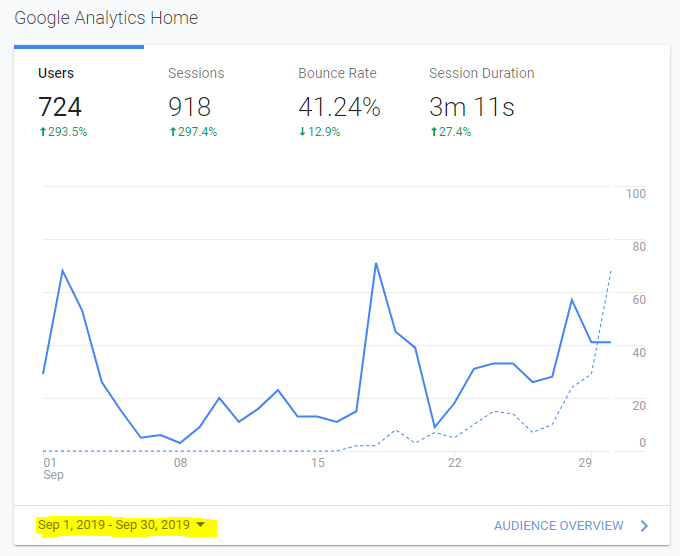680x556 pixels.
Task: Open the Sep 1 - Sep 30, 2019 date range dropdown
Action: [121, 525]
